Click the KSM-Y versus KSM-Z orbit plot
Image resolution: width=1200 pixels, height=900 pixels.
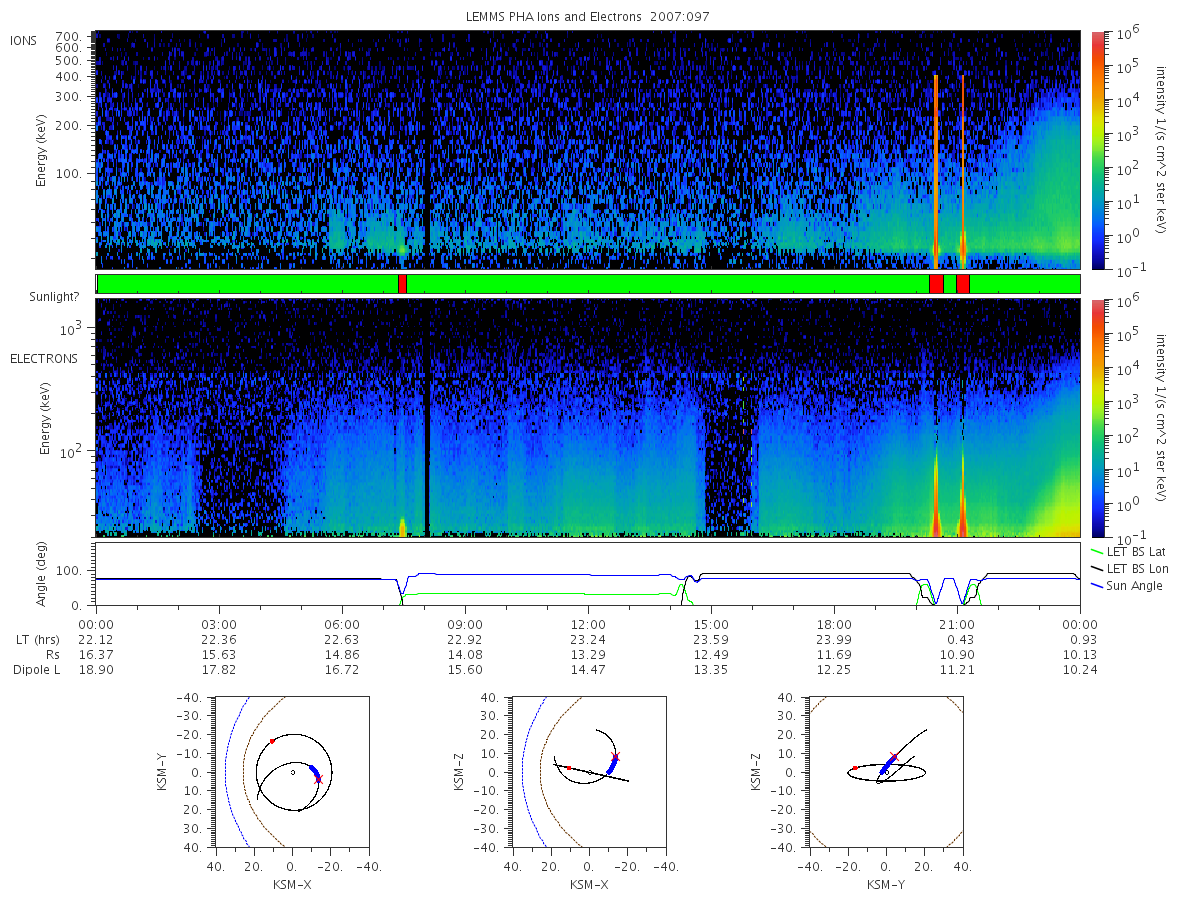(x=886, y=772)
